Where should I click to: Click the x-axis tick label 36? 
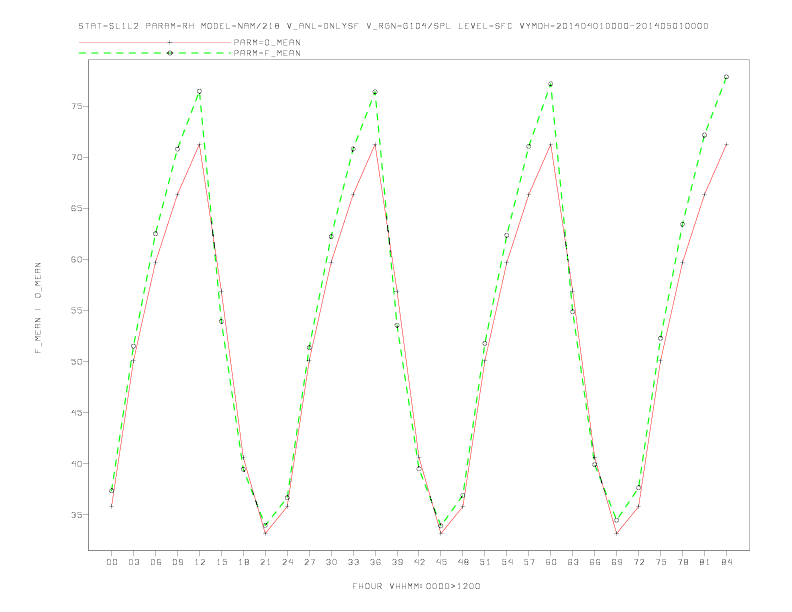(375, 562)
